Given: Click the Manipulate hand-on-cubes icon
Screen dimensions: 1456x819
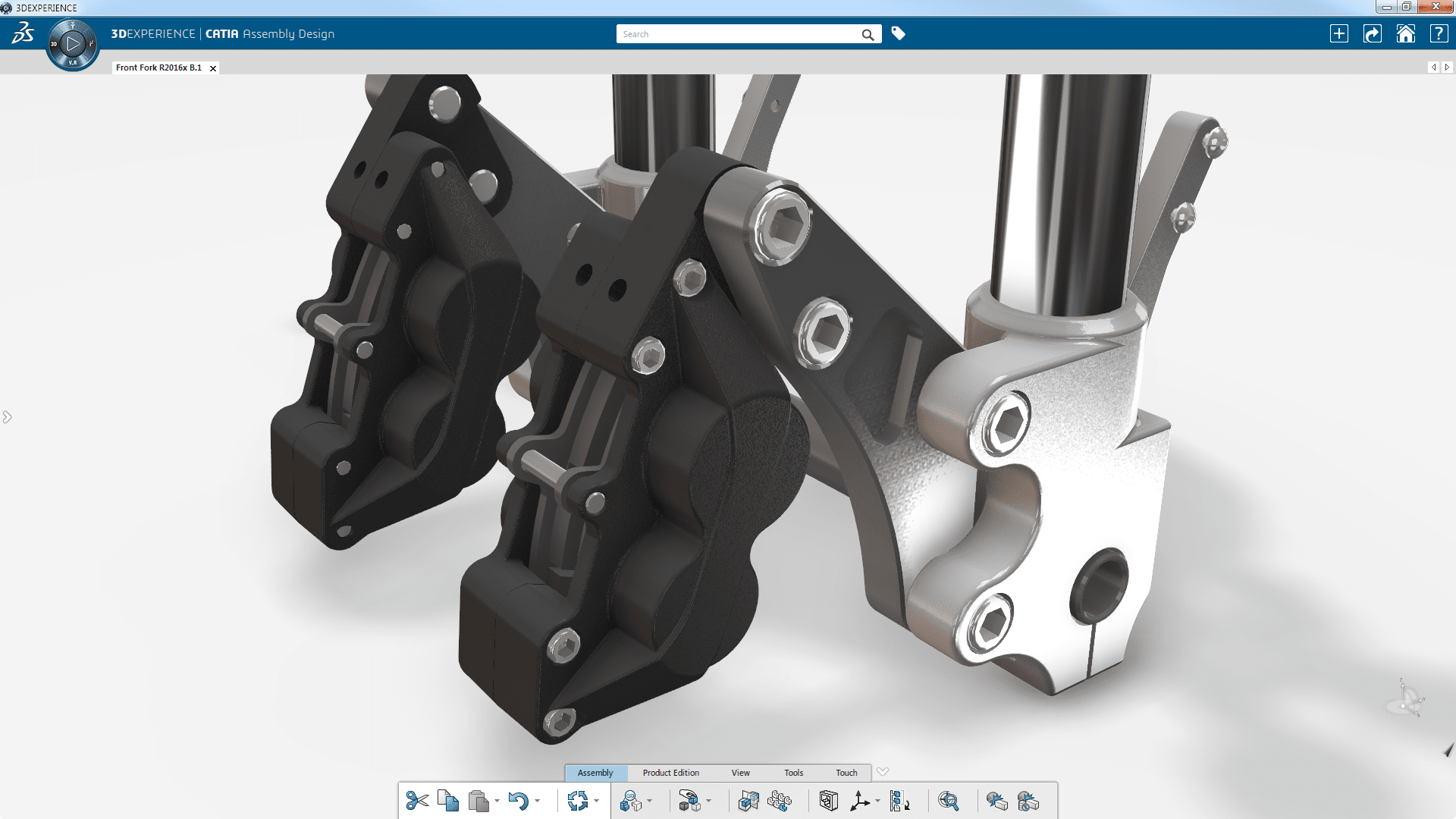Looking at the screenshot, I should (689, 801).
